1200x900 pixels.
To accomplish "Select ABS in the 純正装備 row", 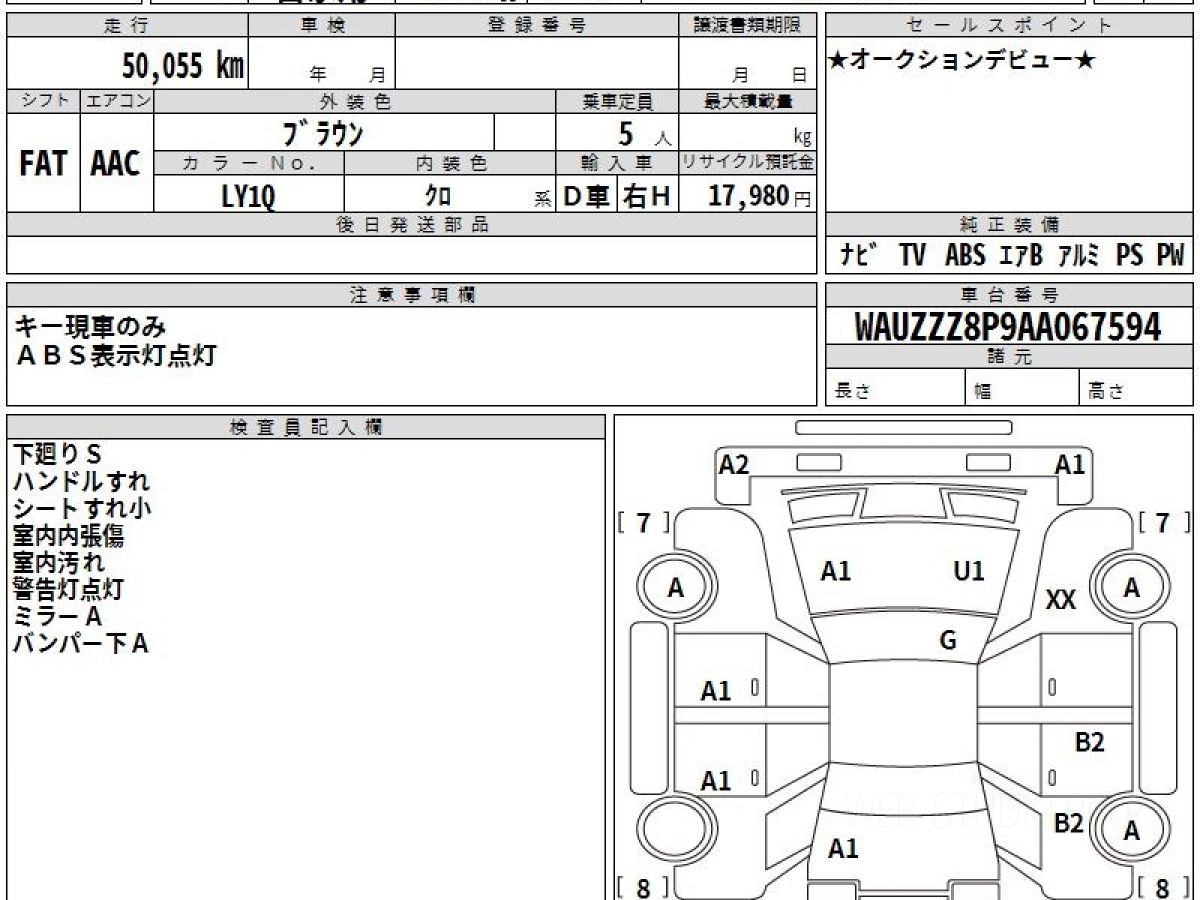I will (965, 255).
